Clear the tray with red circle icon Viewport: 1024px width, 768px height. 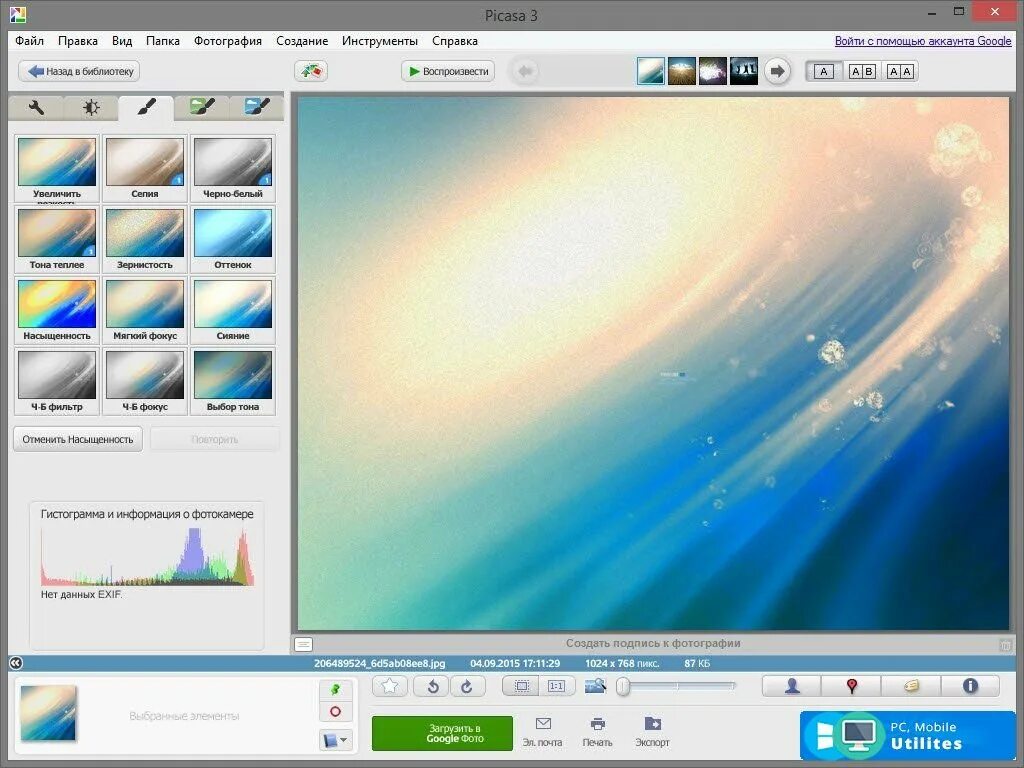336,711
